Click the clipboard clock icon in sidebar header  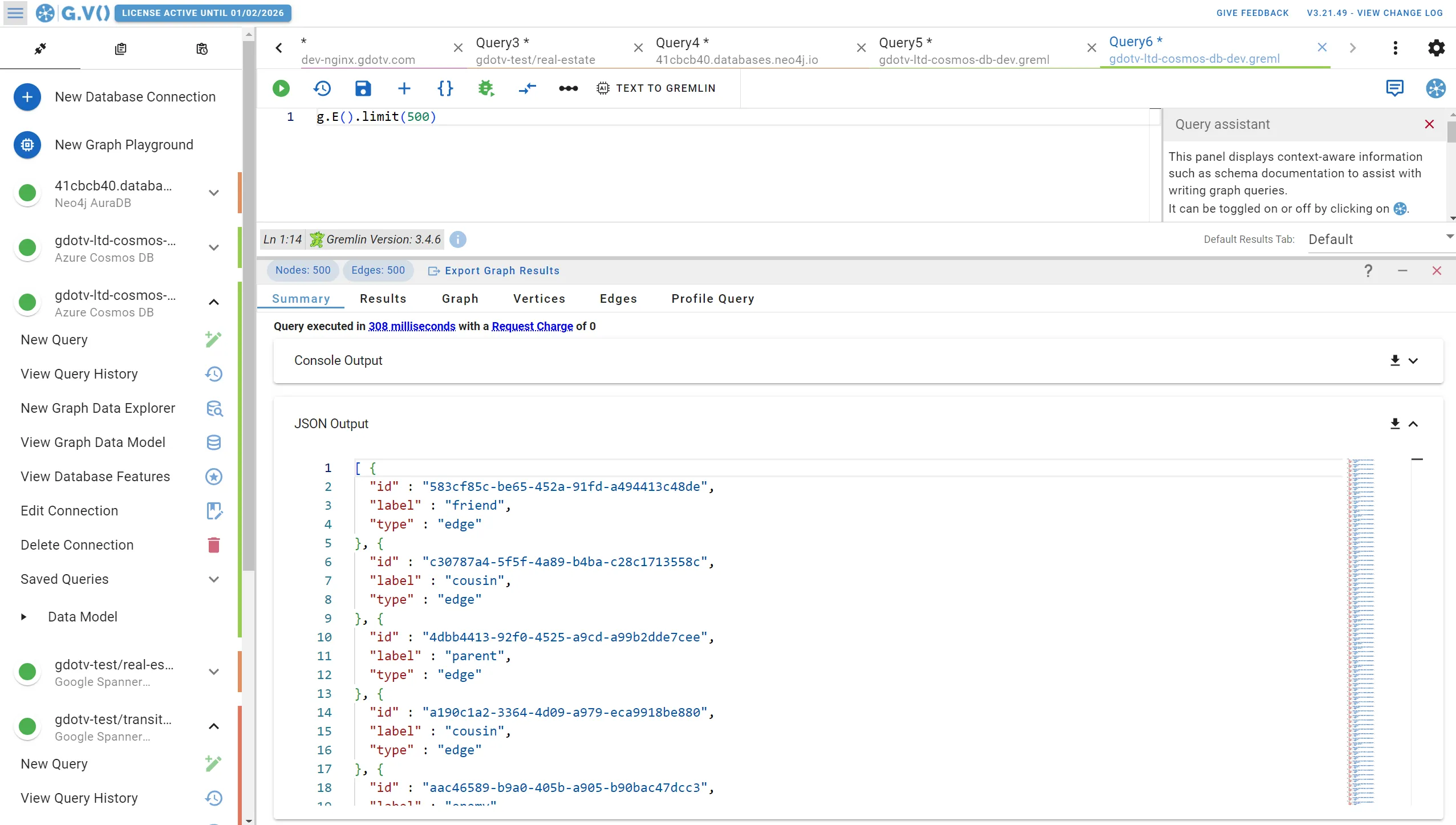point(201,49)
